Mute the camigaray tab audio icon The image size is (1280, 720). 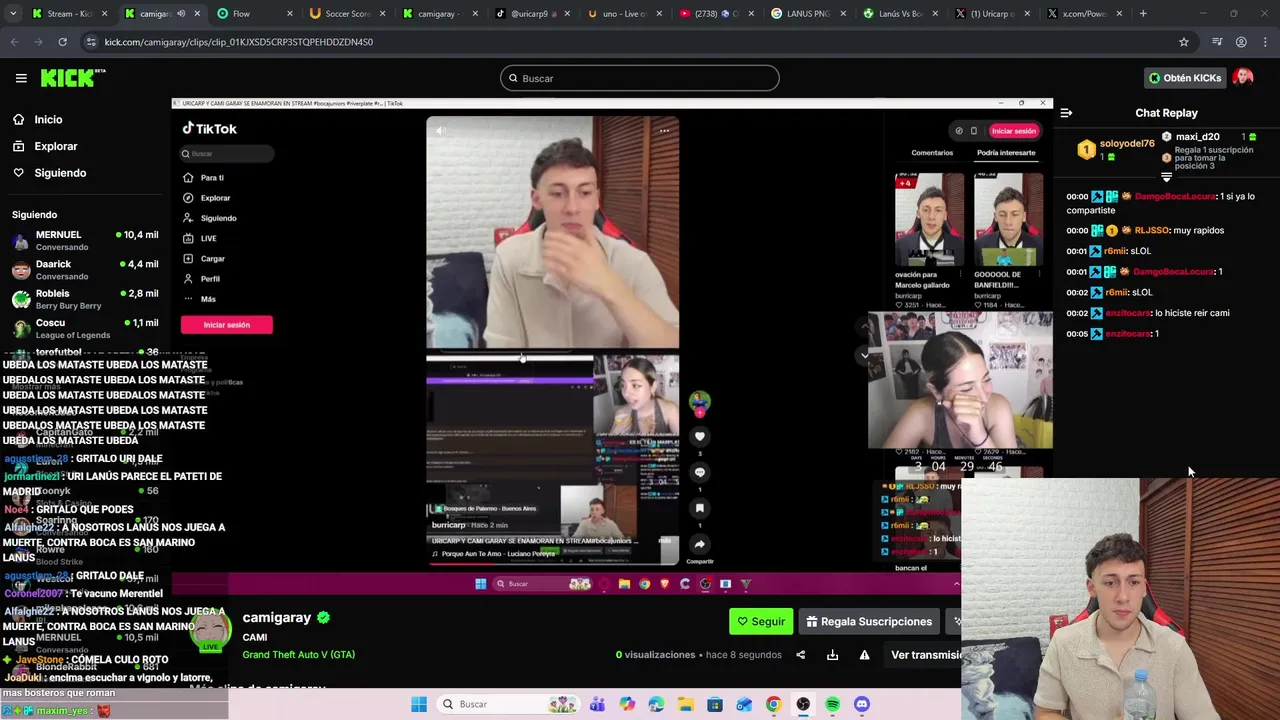coord(181,14)
